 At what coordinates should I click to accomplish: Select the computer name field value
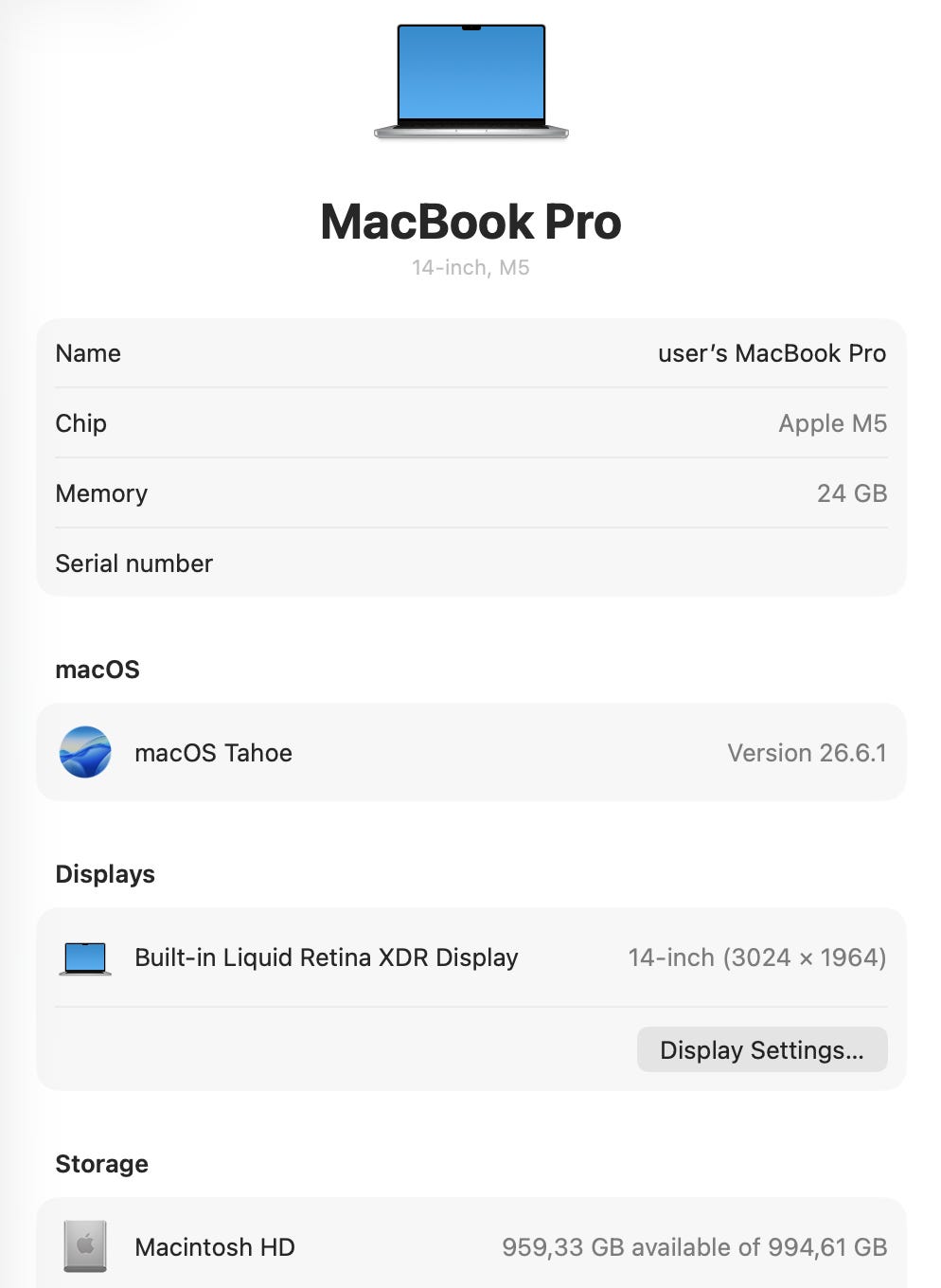(x=772, y=353)
